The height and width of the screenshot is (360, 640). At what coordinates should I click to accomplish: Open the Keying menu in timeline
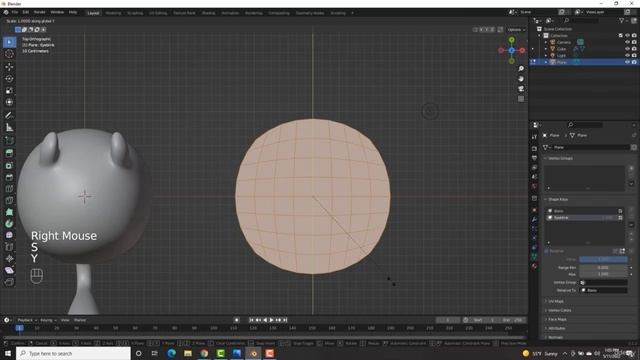[x=48, y=320]
